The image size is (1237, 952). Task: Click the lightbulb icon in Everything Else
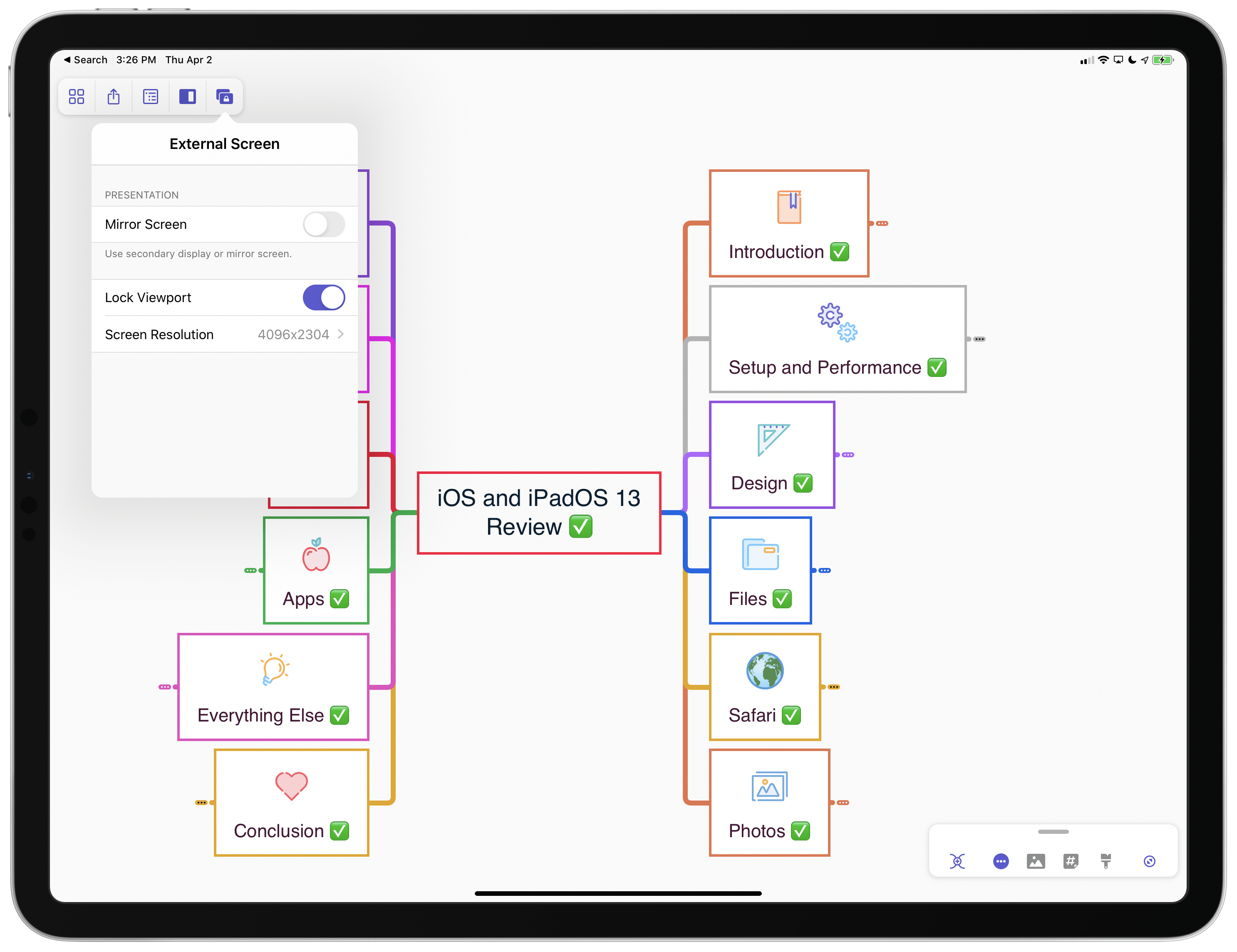pyautogui.click(x=275, y=669)
